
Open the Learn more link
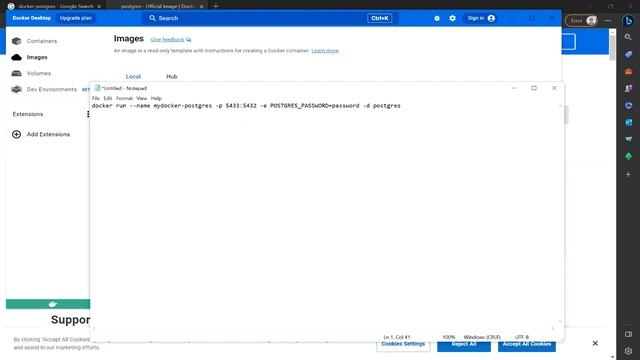325,51
